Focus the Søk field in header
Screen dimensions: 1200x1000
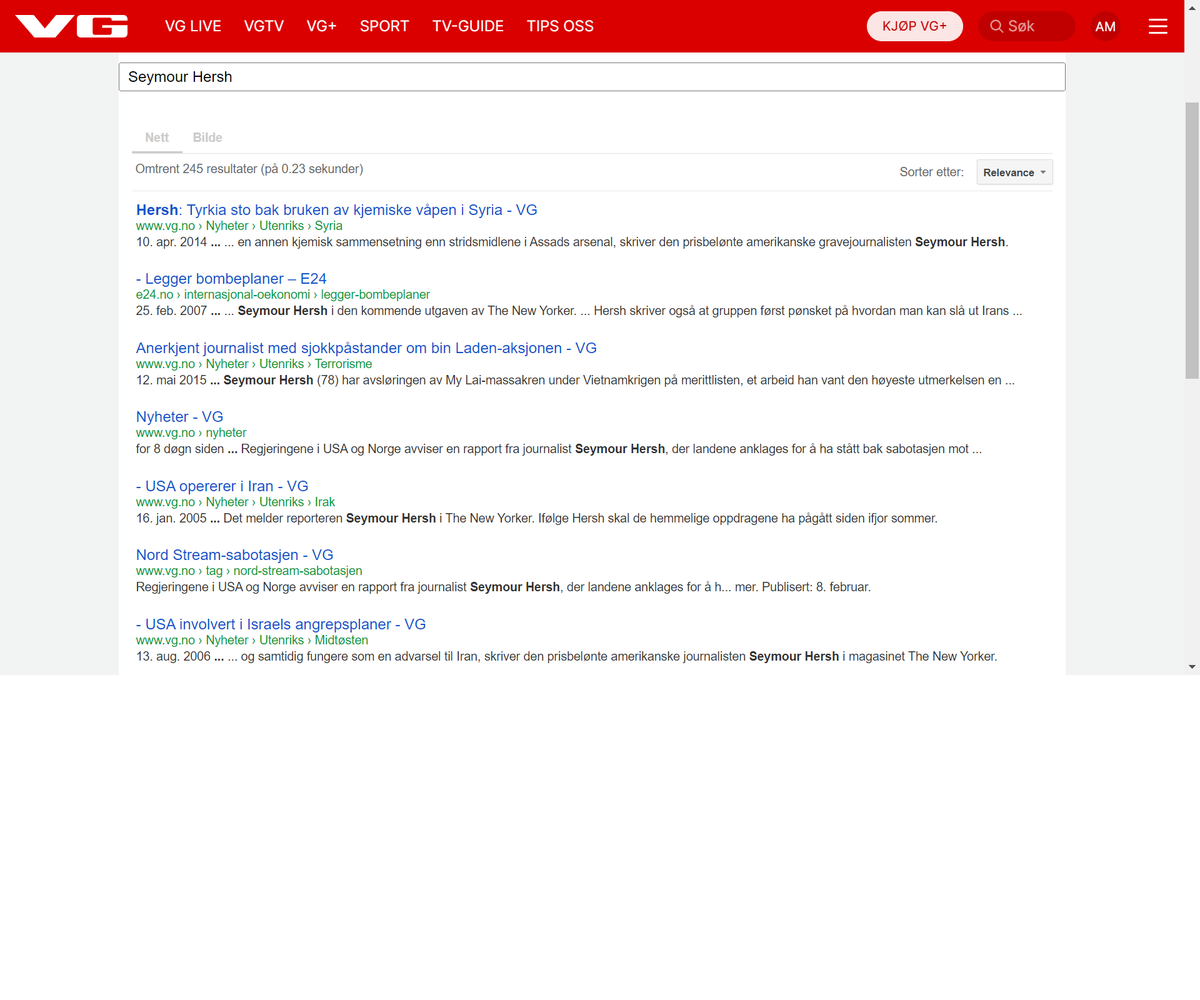[x=1027, y=26]
